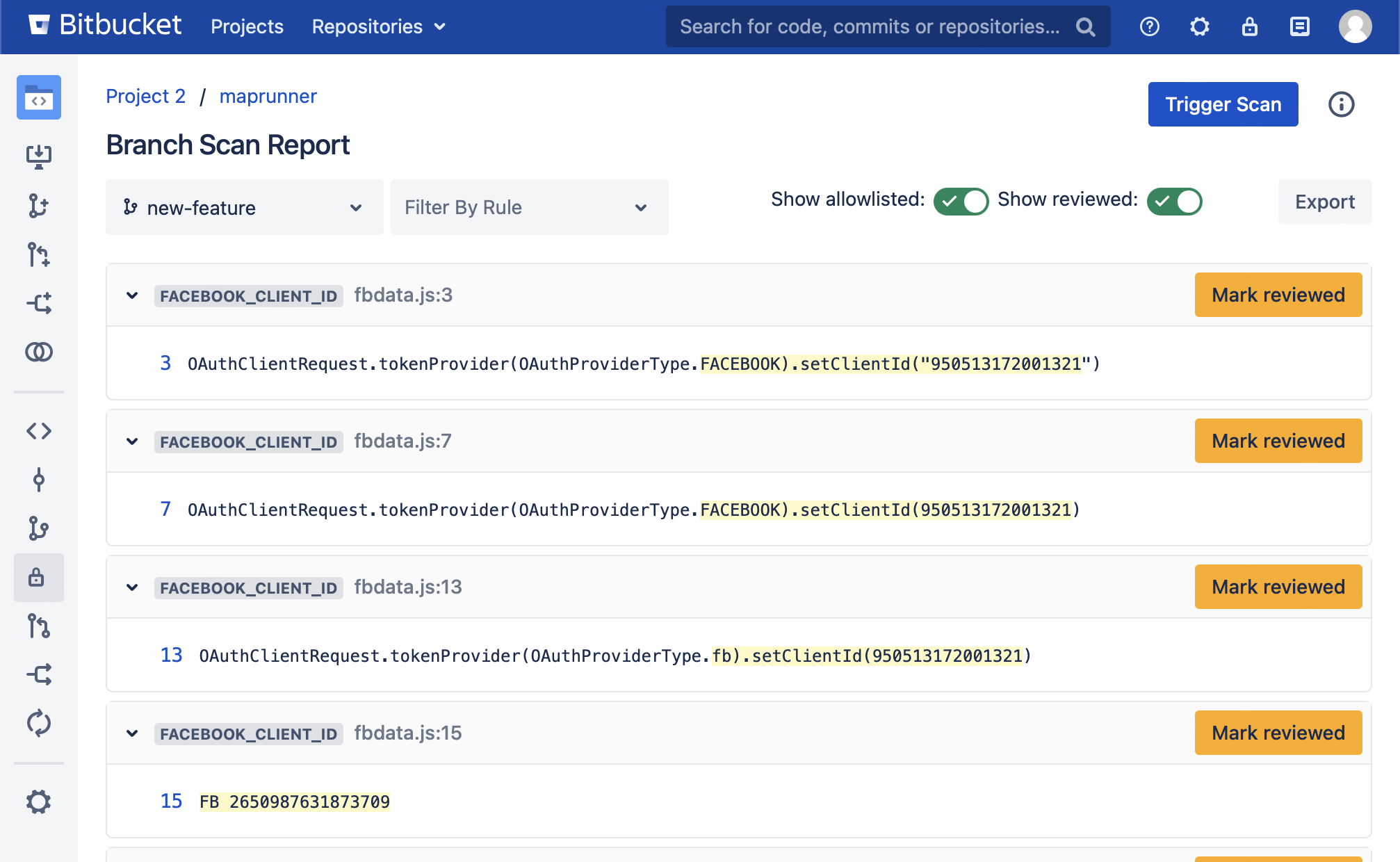Click the help question mark icon
This screenshot has width=1400, height=862.
[1150, 26]
